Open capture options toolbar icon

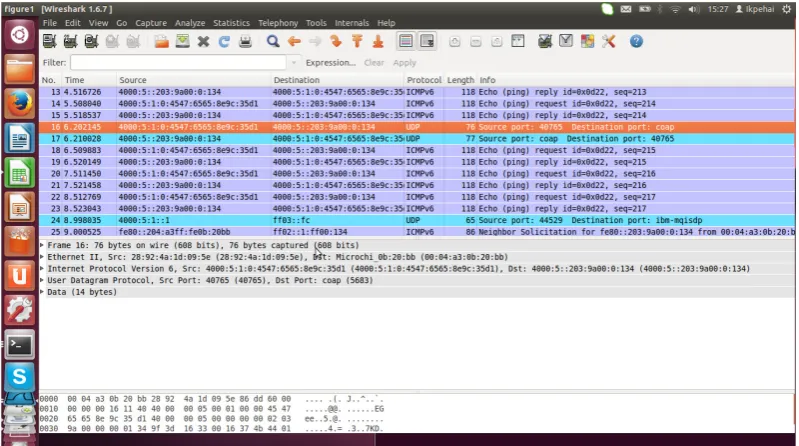pyautogui.click(x=70, y=41)
